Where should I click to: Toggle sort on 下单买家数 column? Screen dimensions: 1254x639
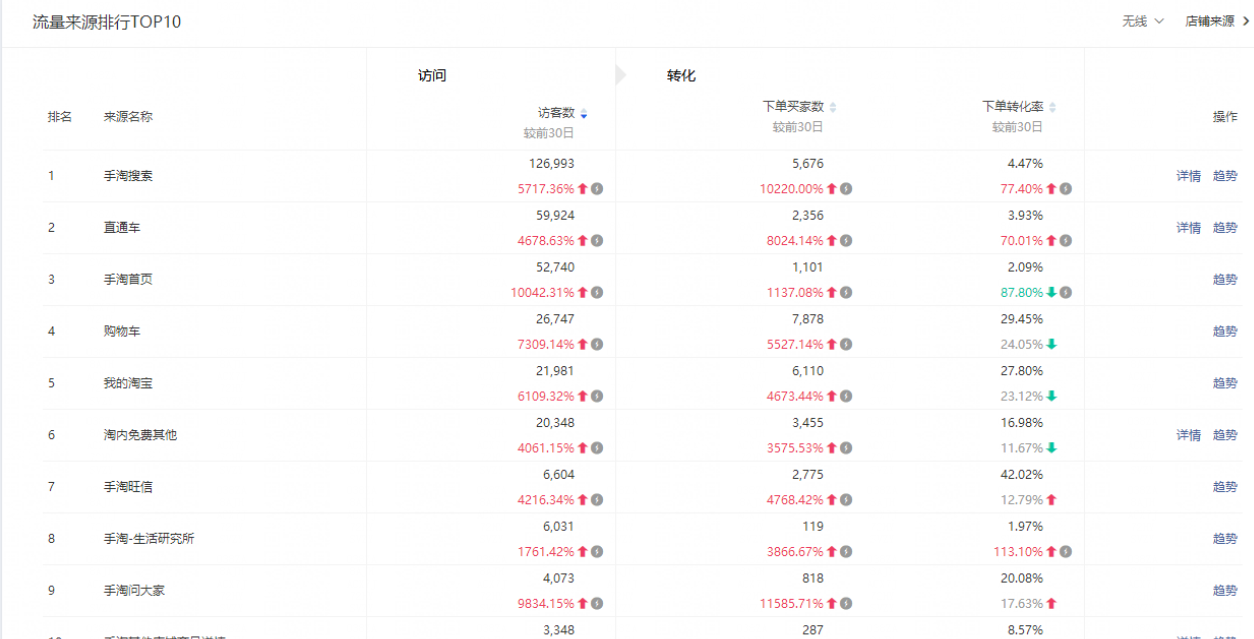[833, 107]
